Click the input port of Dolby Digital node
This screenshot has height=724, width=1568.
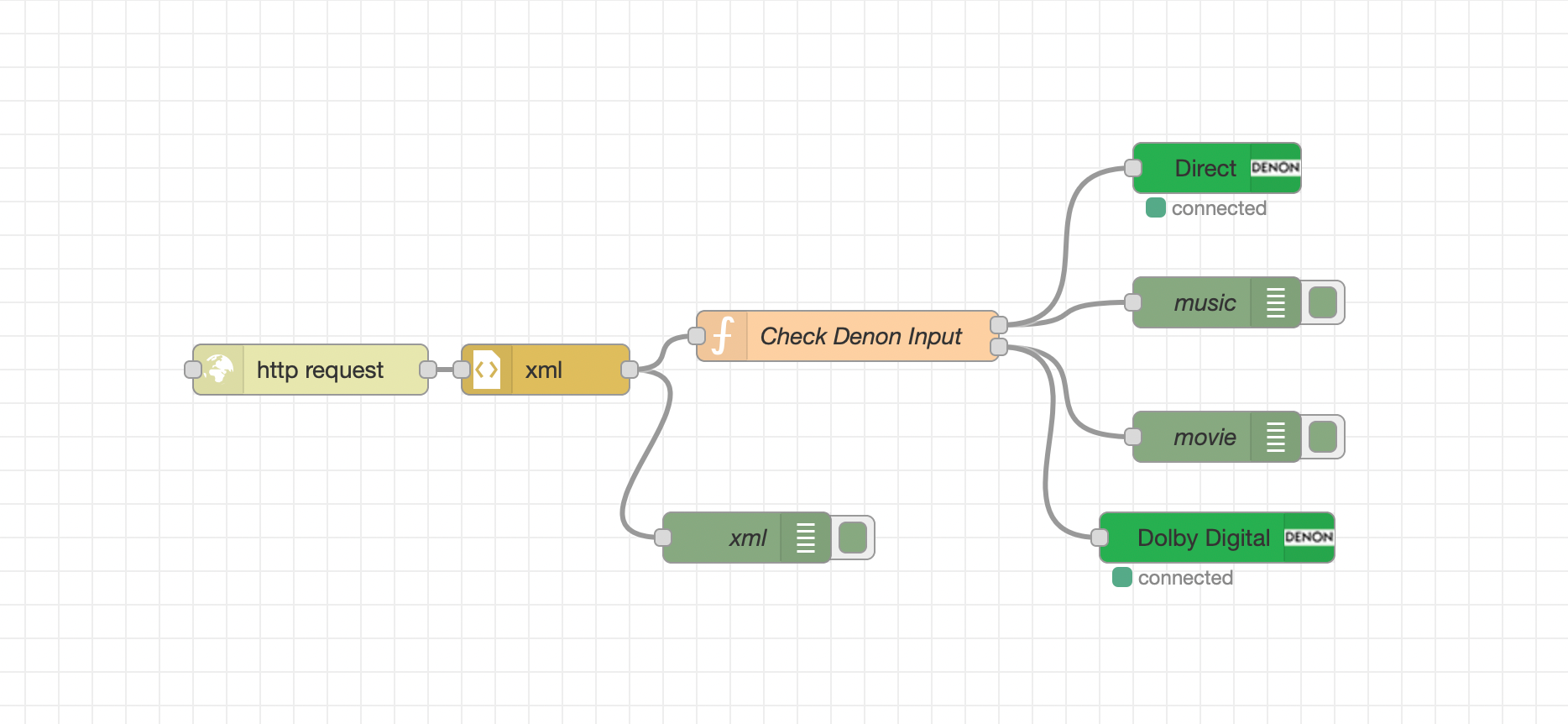click(x=1100, y=538)
